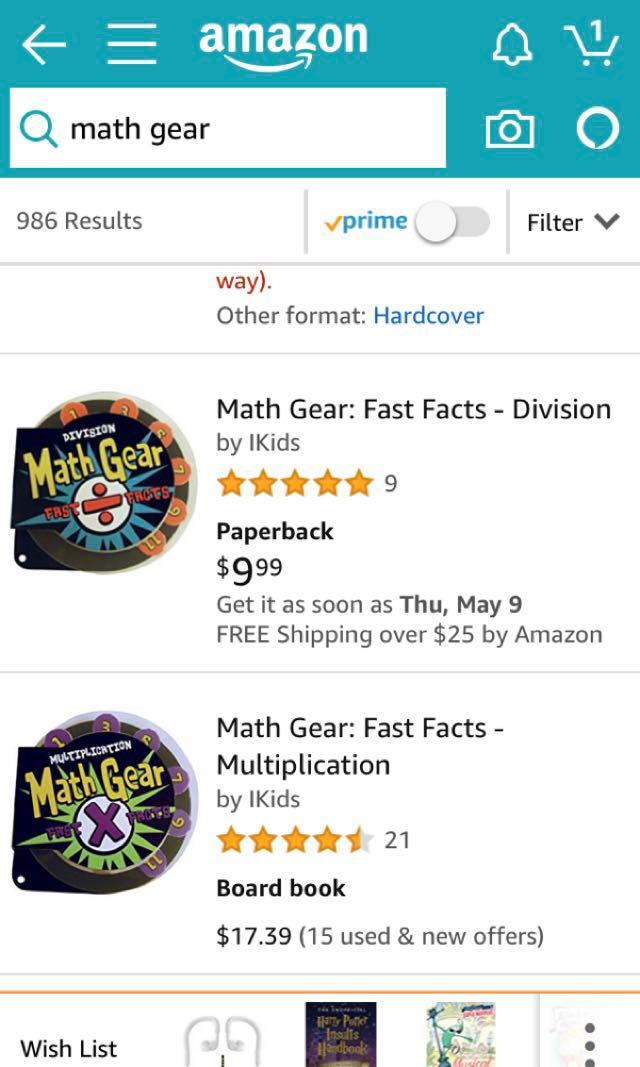The height and width of the screenshot is (1067, 640).
Task: Open the navigation menu via hamburger icon
Action: 132,40
